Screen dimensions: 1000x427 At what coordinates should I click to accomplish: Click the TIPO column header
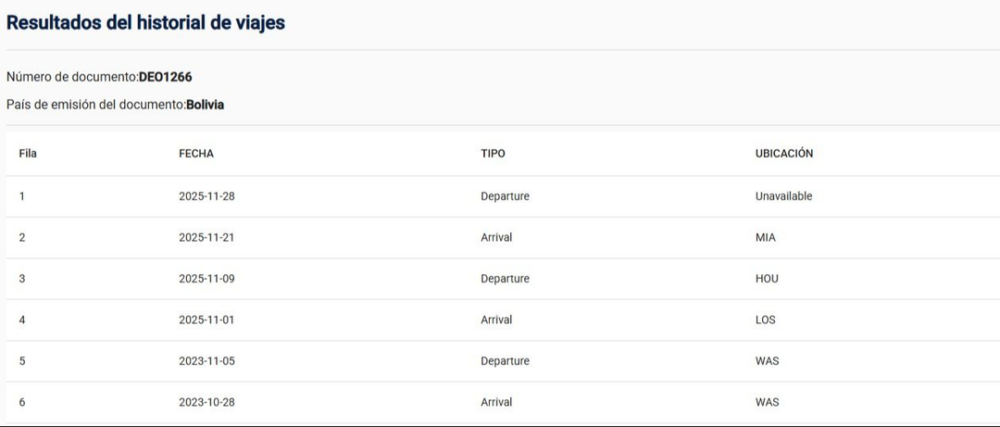[x=492, y=154]
